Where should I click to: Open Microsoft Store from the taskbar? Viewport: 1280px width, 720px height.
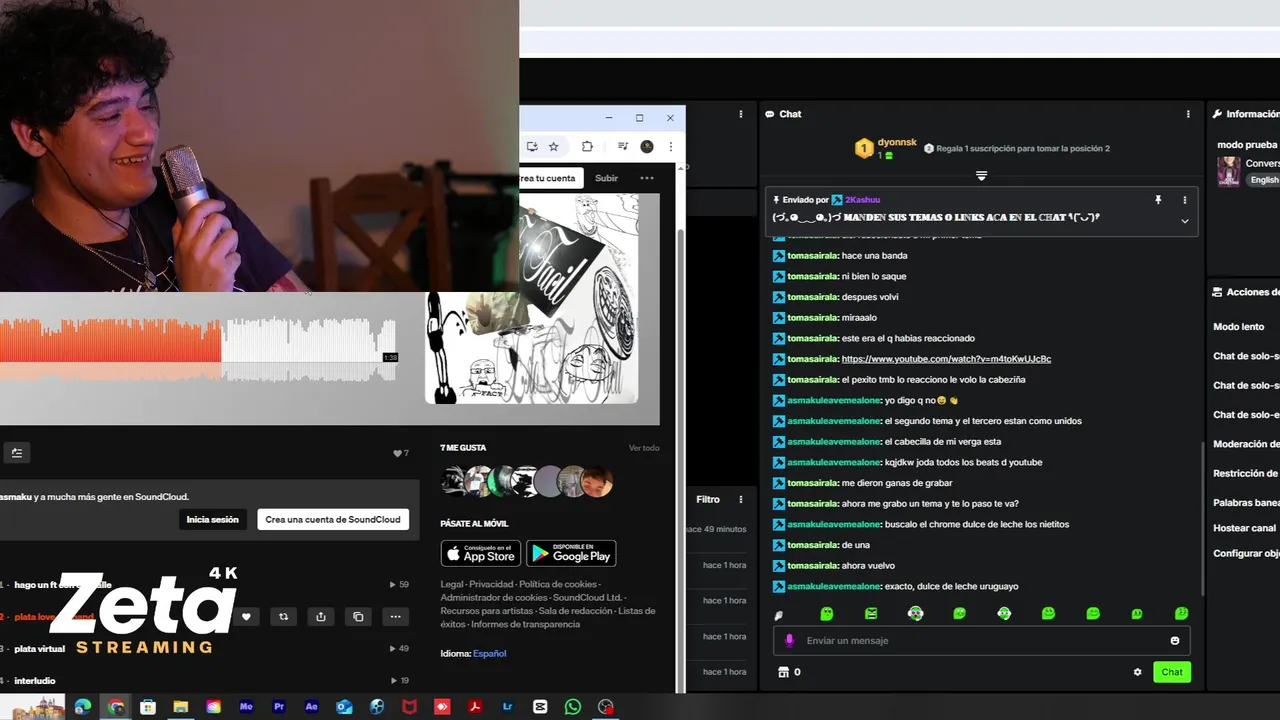[x=148, y=707]
